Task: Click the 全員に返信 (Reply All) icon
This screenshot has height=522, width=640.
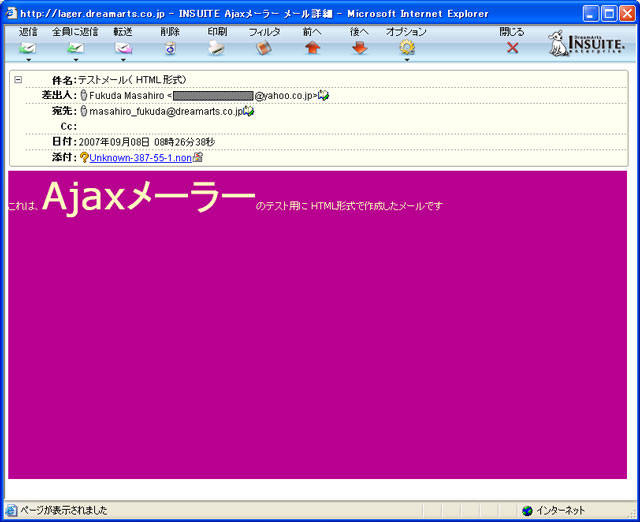Action: click(75, 47)
